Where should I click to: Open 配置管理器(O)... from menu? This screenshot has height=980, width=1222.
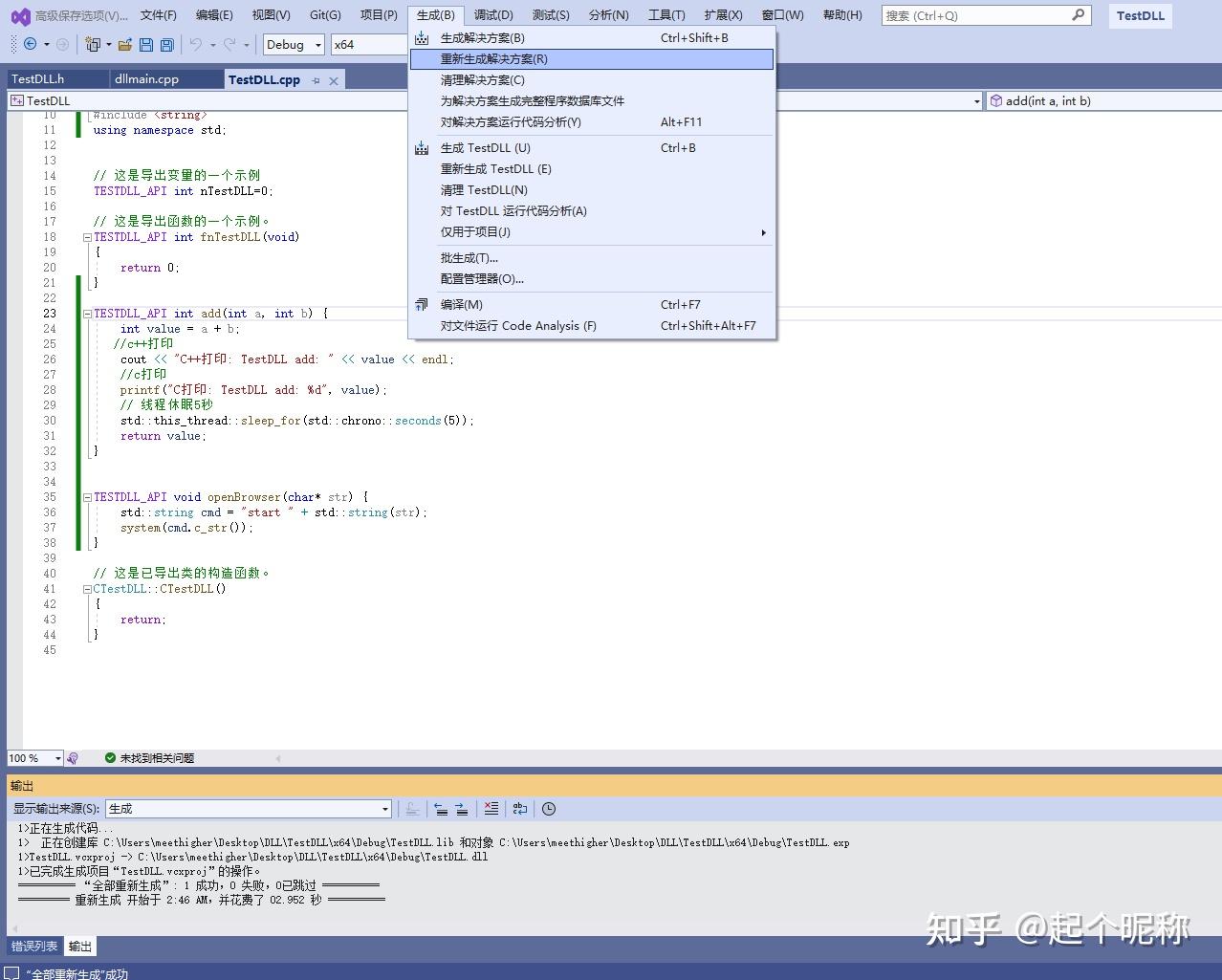click(592, 279)
